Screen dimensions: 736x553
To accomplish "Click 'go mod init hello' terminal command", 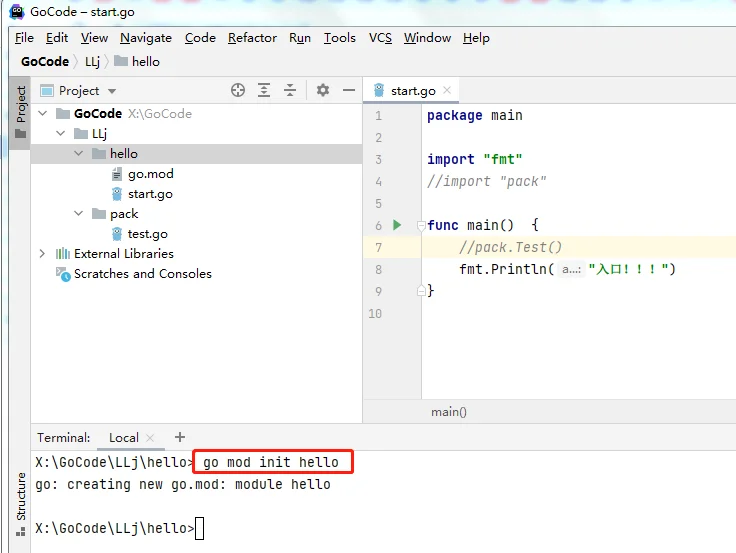I will coord(271,462).
